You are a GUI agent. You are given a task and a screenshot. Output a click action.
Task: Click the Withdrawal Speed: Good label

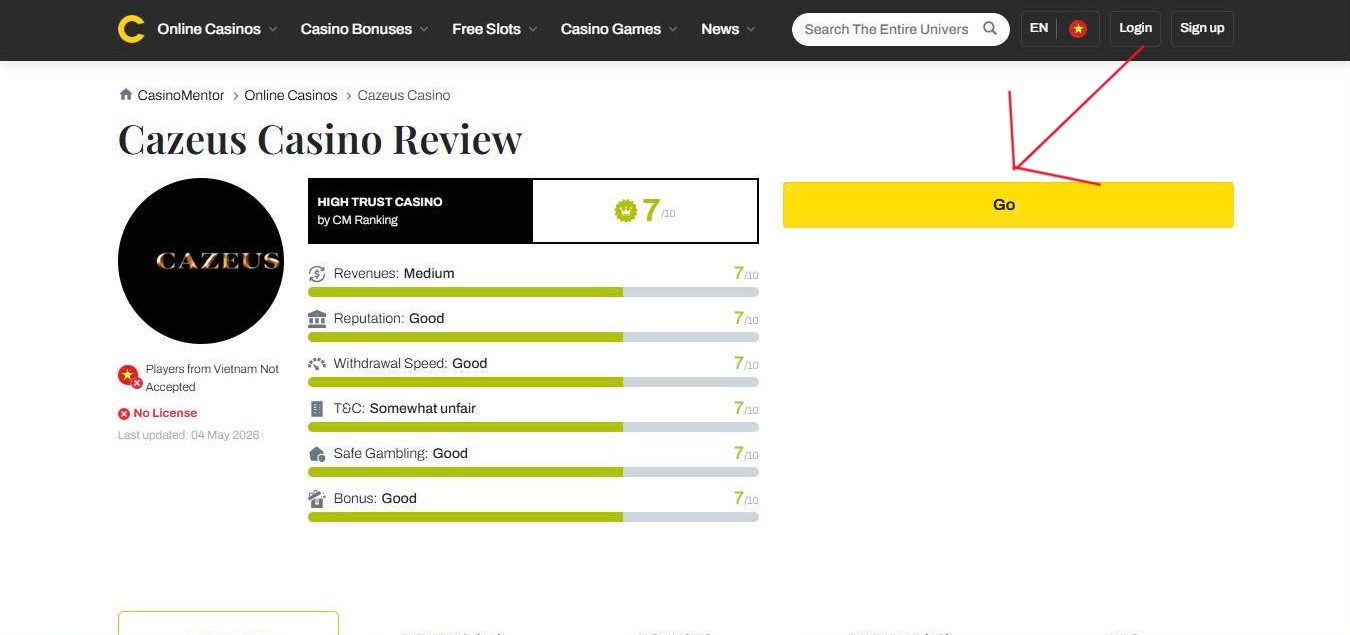tap(410, 363)
